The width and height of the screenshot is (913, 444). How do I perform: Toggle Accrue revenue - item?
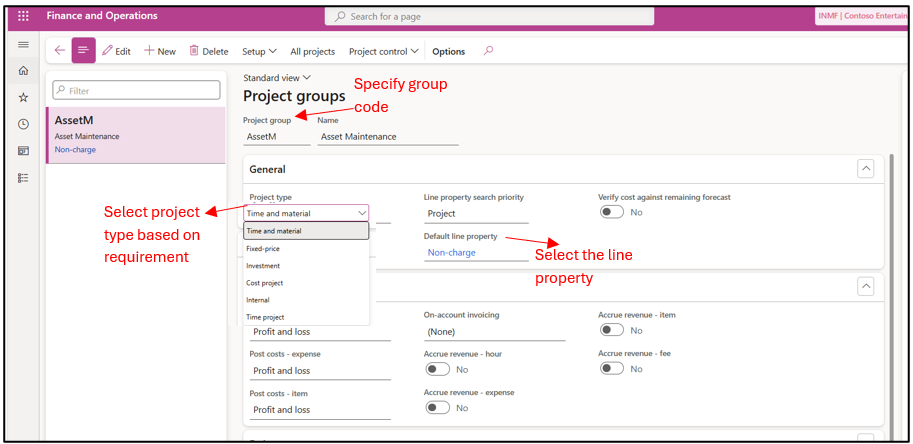click(x=612, y=330)
